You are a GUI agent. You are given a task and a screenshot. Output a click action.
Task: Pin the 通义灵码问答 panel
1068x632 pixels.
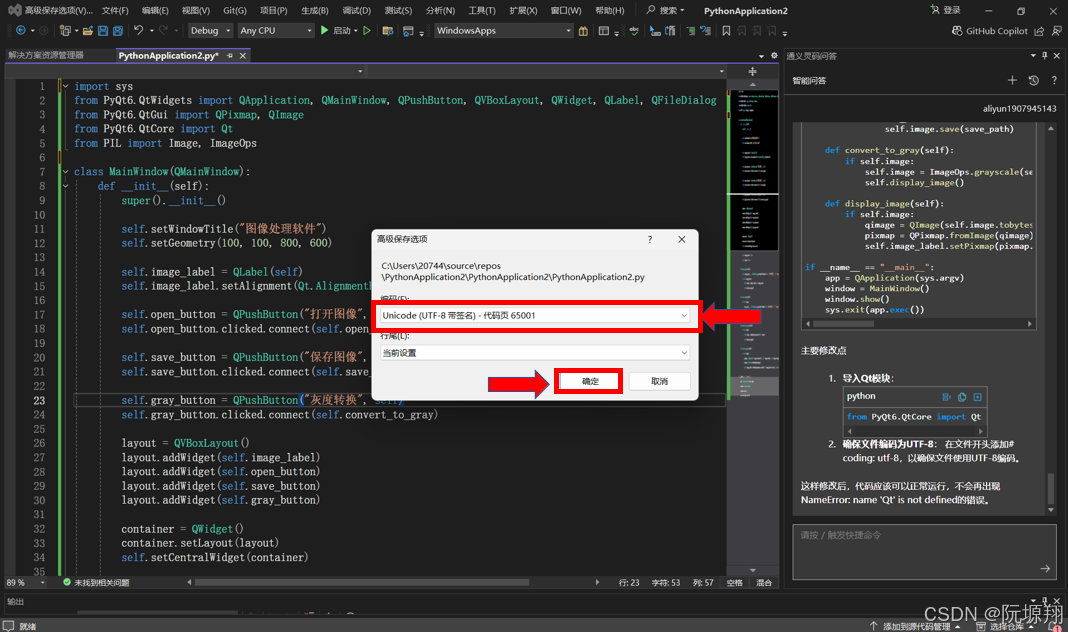[x=1045, y=56]
